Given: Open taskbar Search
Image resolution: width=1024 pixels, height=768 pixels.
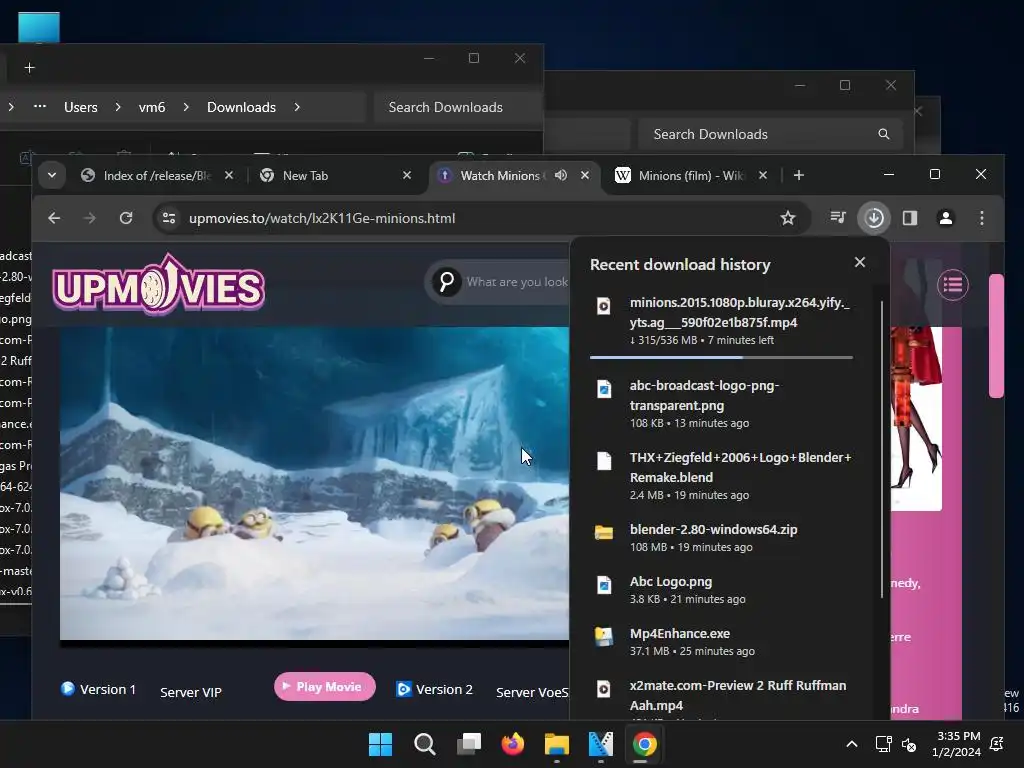Looking at the screenshot, I should click(424, 744).
